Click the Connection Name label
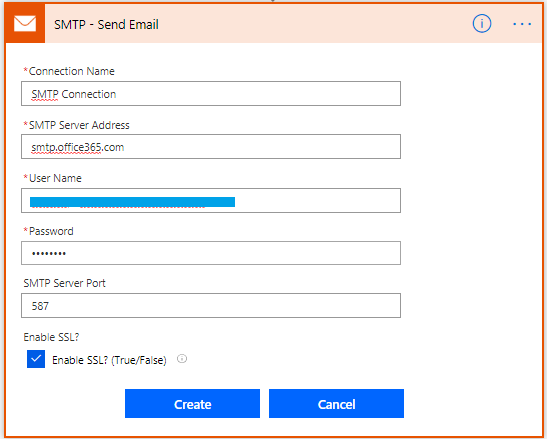Image resolution: width=547 pixels, height=439 pixels. click(x=69, y=71)
